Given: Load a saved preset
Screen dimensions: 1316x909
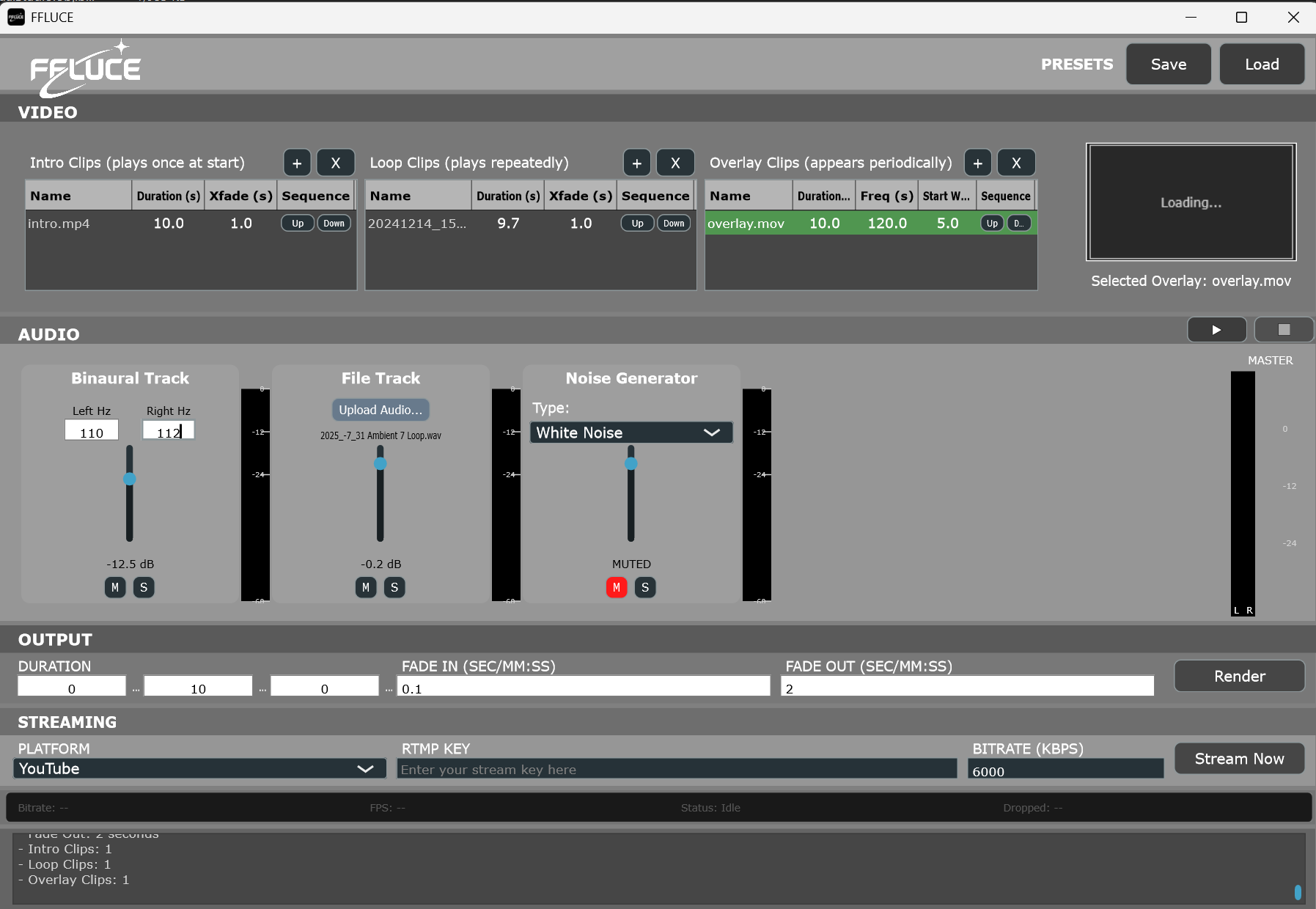Looking at the screenshot, I should click(x=1262, y=64).
